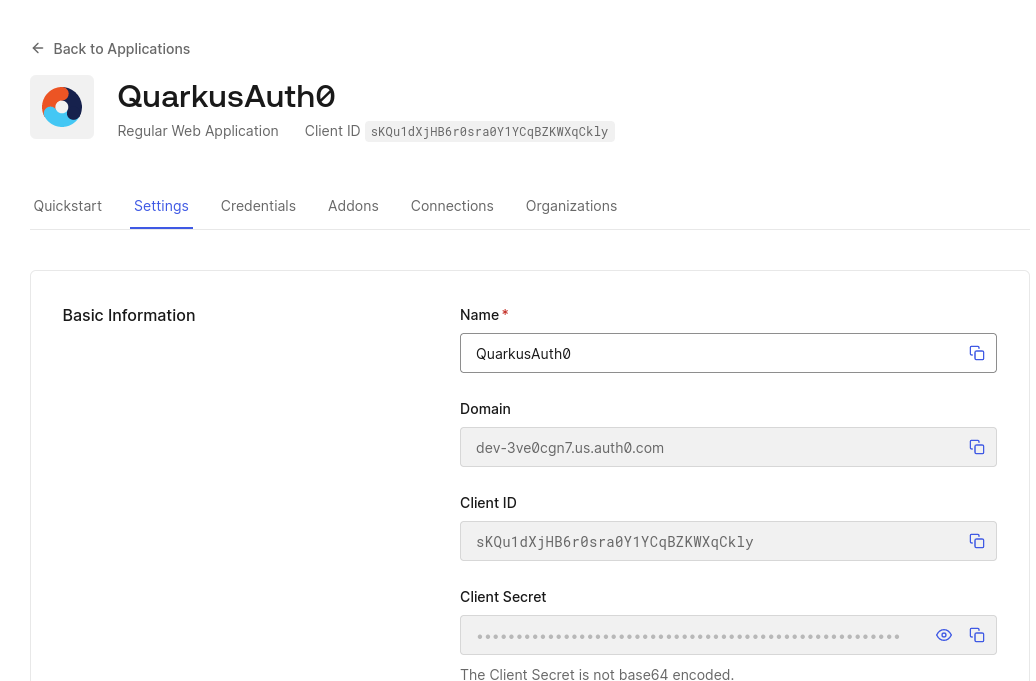Open the Connections tab
This screenshot has width=1036, height=681.
click(x=452, y=206)
